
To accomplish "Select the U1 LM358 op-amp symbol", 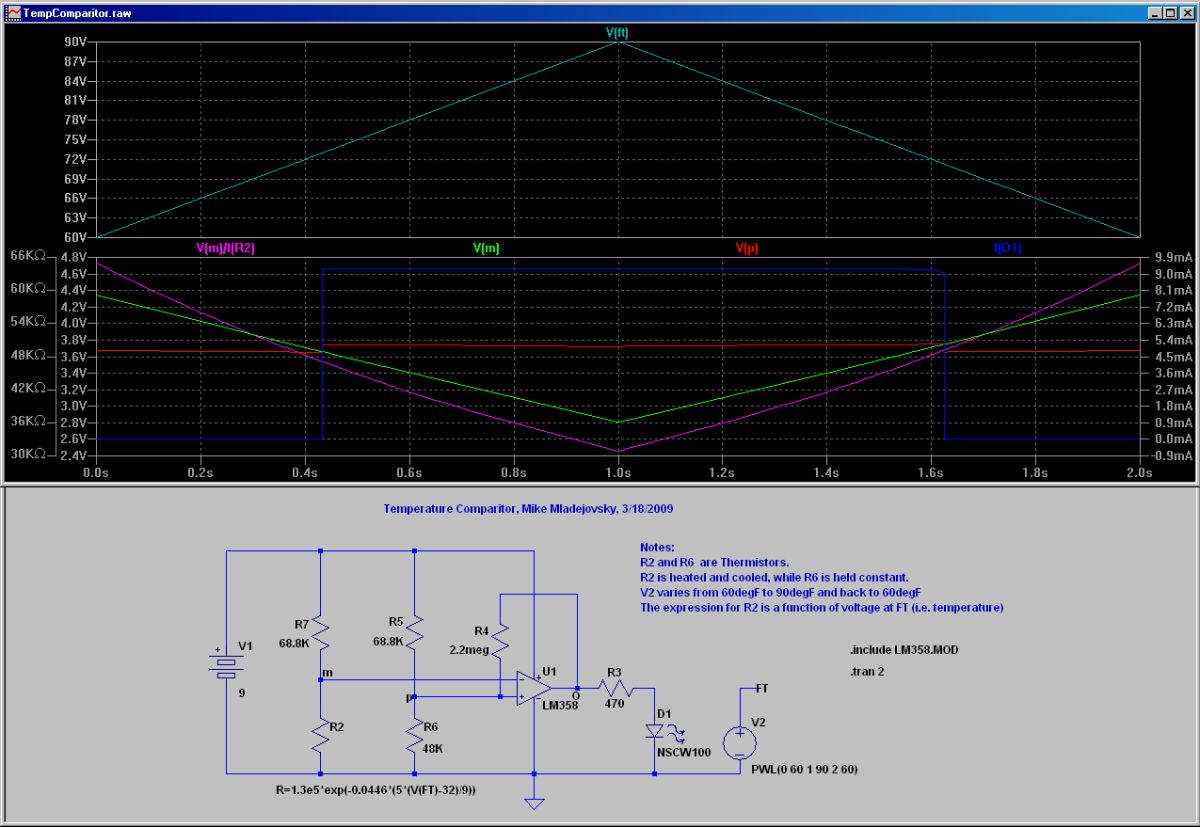I will pyautogui.click(x=534, y=688).
